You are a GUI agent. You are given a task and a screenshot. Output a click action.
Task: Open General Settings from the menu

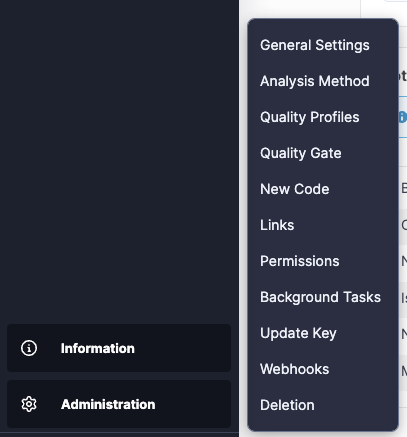pos(315,45)
